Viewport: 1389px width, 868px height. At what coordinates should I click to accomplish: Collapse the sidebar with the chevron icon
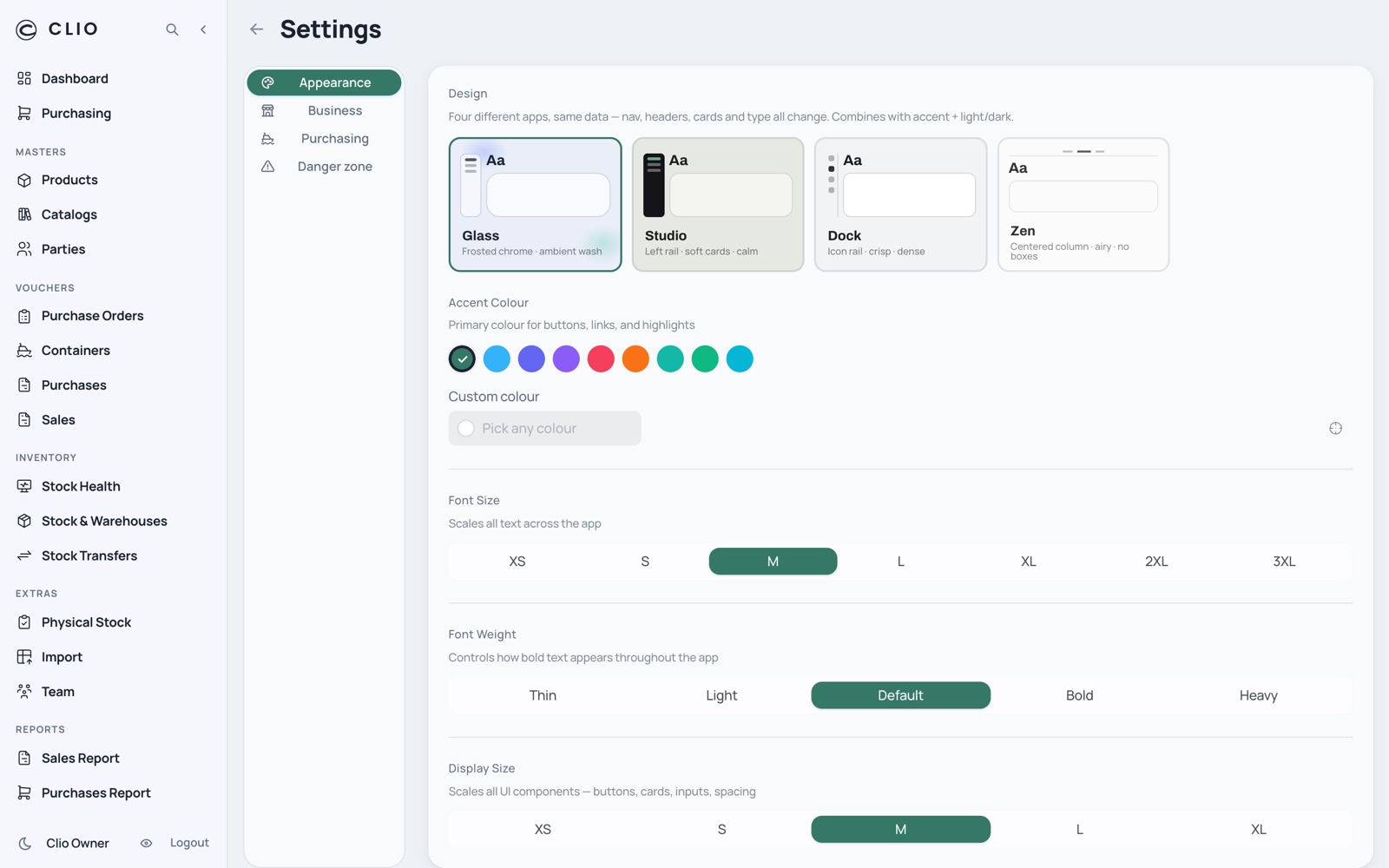(203, 30)
